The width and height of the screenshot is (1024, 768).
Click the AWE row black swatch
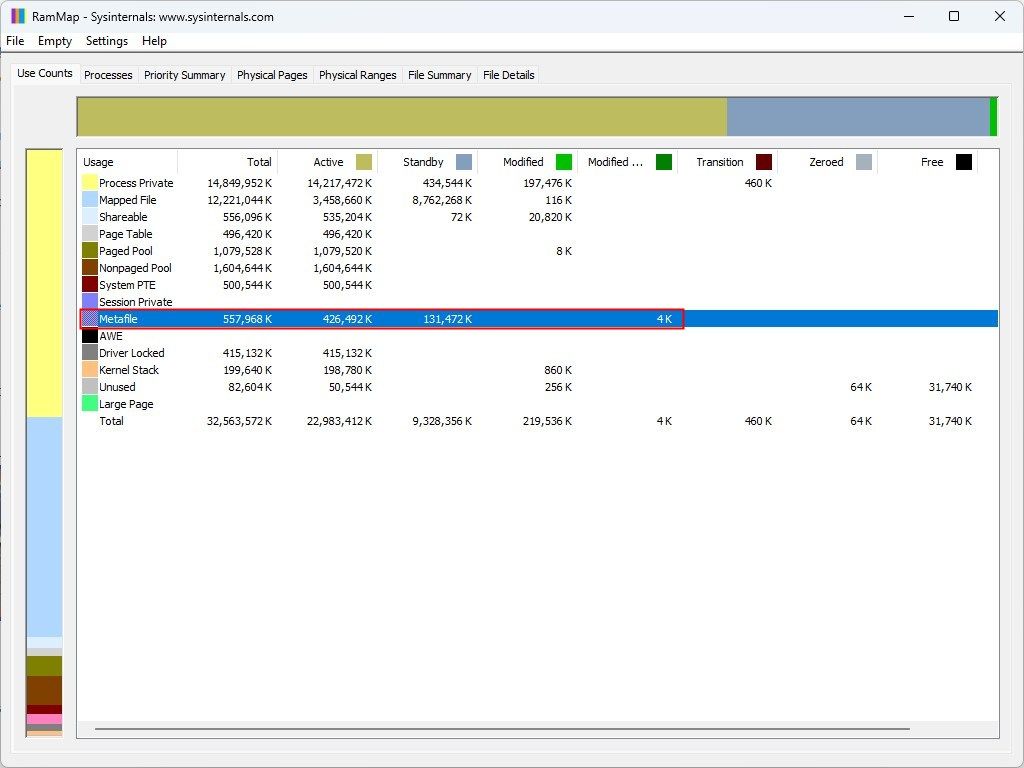tap(89, 336)
